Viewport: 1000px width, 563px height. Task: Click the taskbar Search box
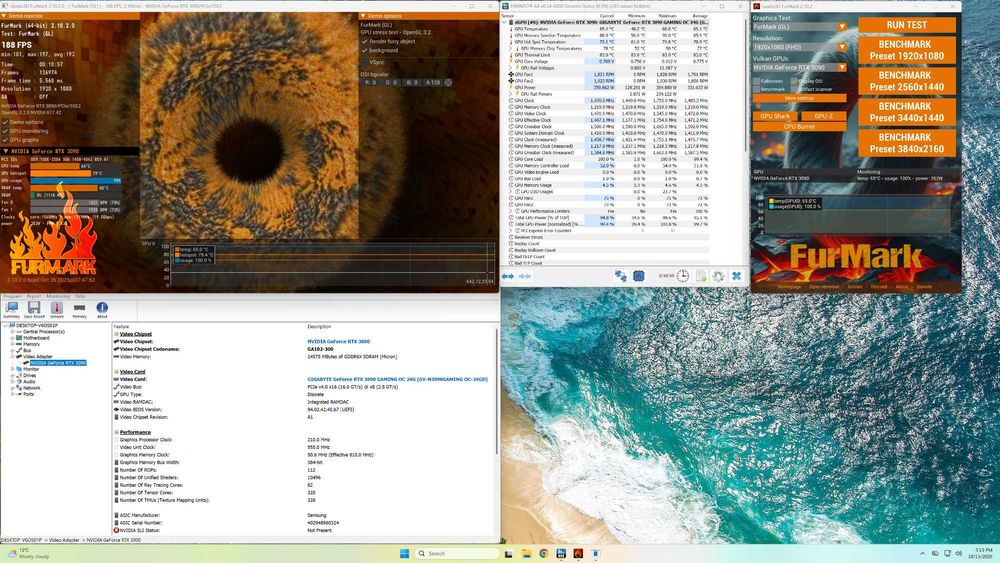[x=457, y=553]
